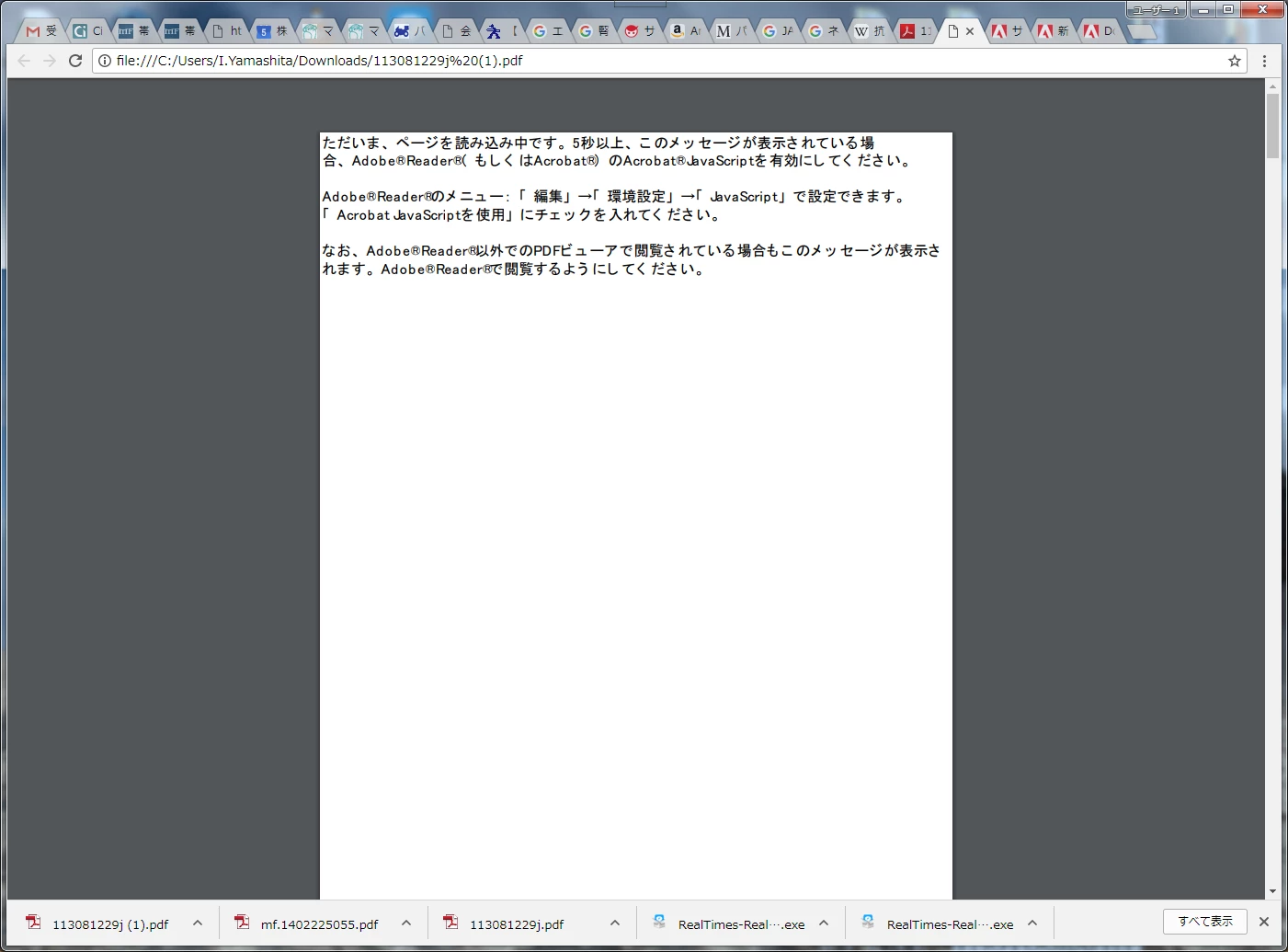Click the first RealTimes installer icon

(659, 922)
